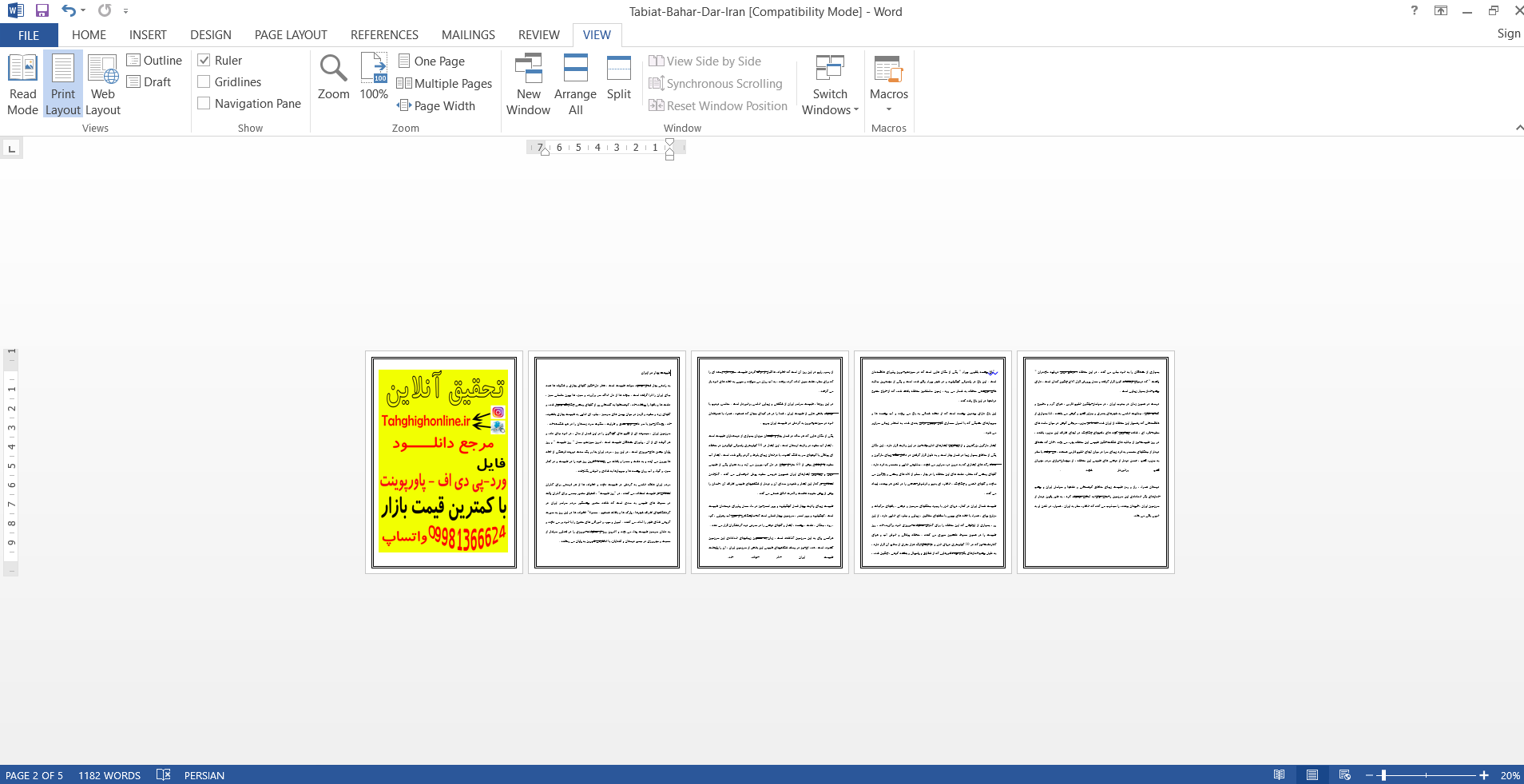Open Word Help question mark
Screen dimensions: 1524x784
click(x=1414, y=10)
